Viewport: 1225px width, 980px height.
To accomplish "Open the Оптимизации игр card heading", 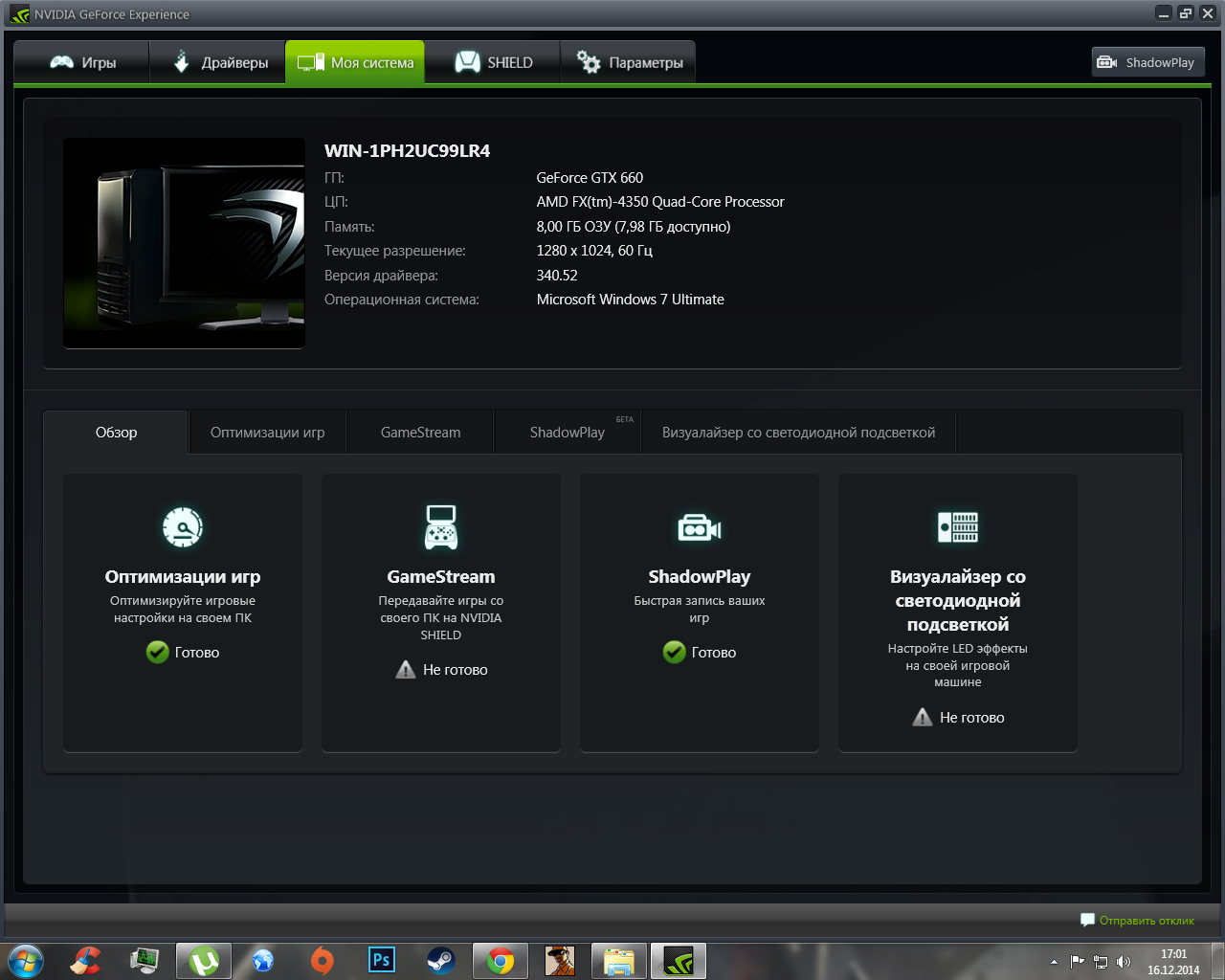I will coord(183,576).
